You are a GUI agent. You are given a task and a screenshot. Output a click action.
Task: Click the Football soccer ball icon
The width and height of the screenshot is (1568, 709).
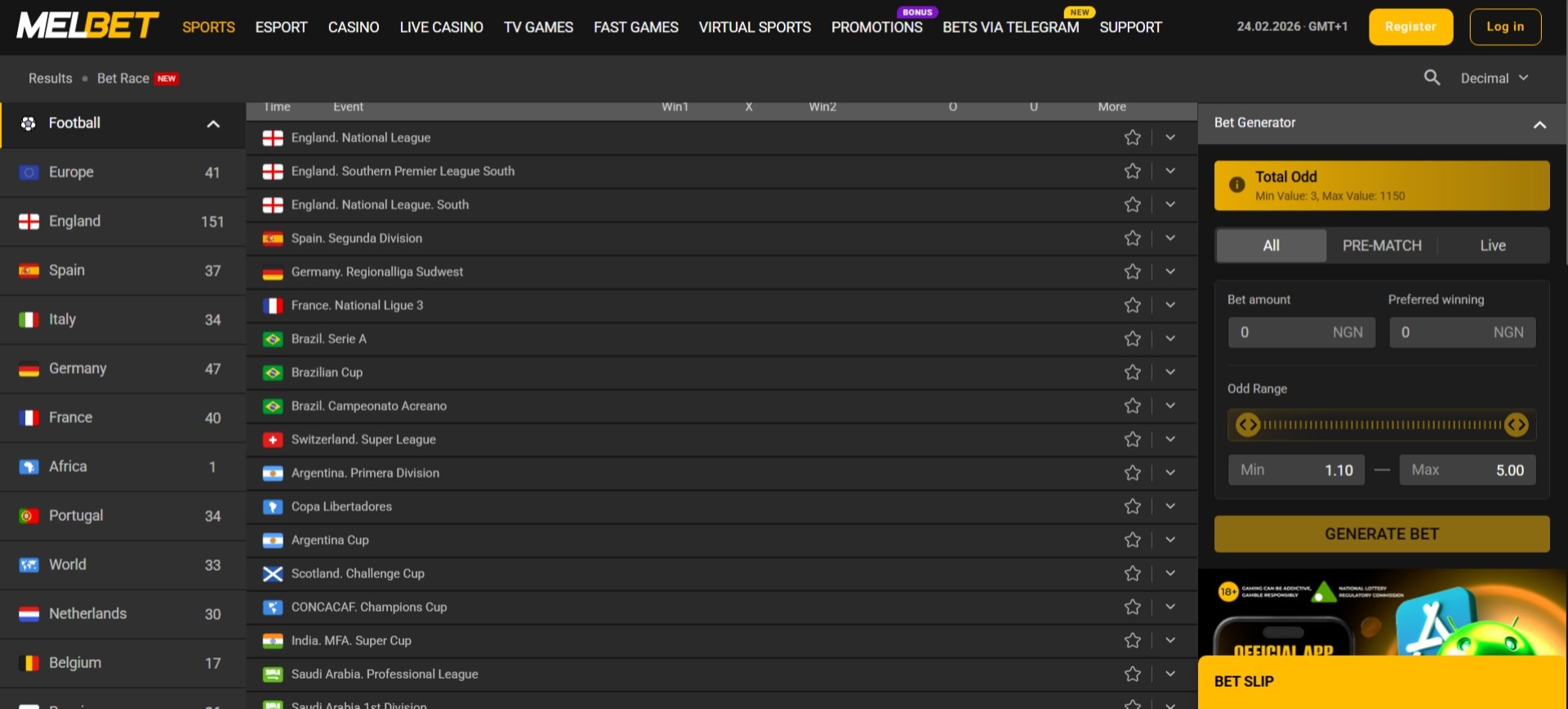coord(29,123)
